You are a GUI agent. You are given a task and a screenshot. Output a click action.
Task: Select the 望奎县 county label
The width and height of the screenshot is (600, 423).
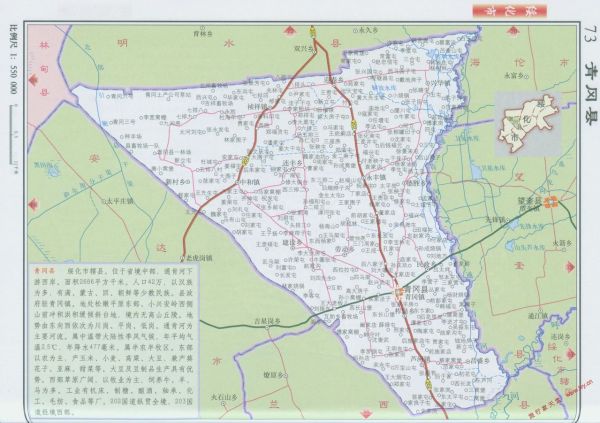530,200
